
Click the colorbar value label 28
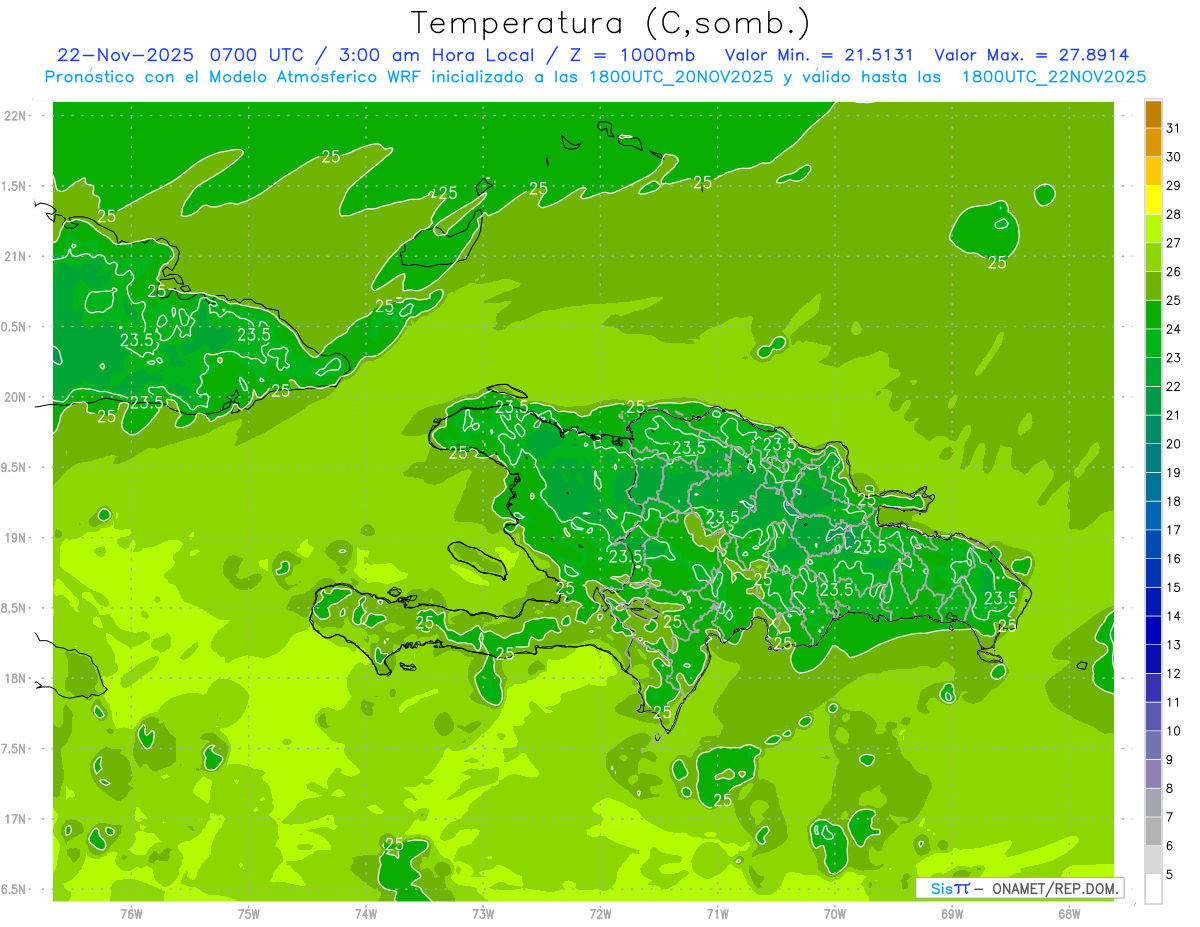(1173, 214)
